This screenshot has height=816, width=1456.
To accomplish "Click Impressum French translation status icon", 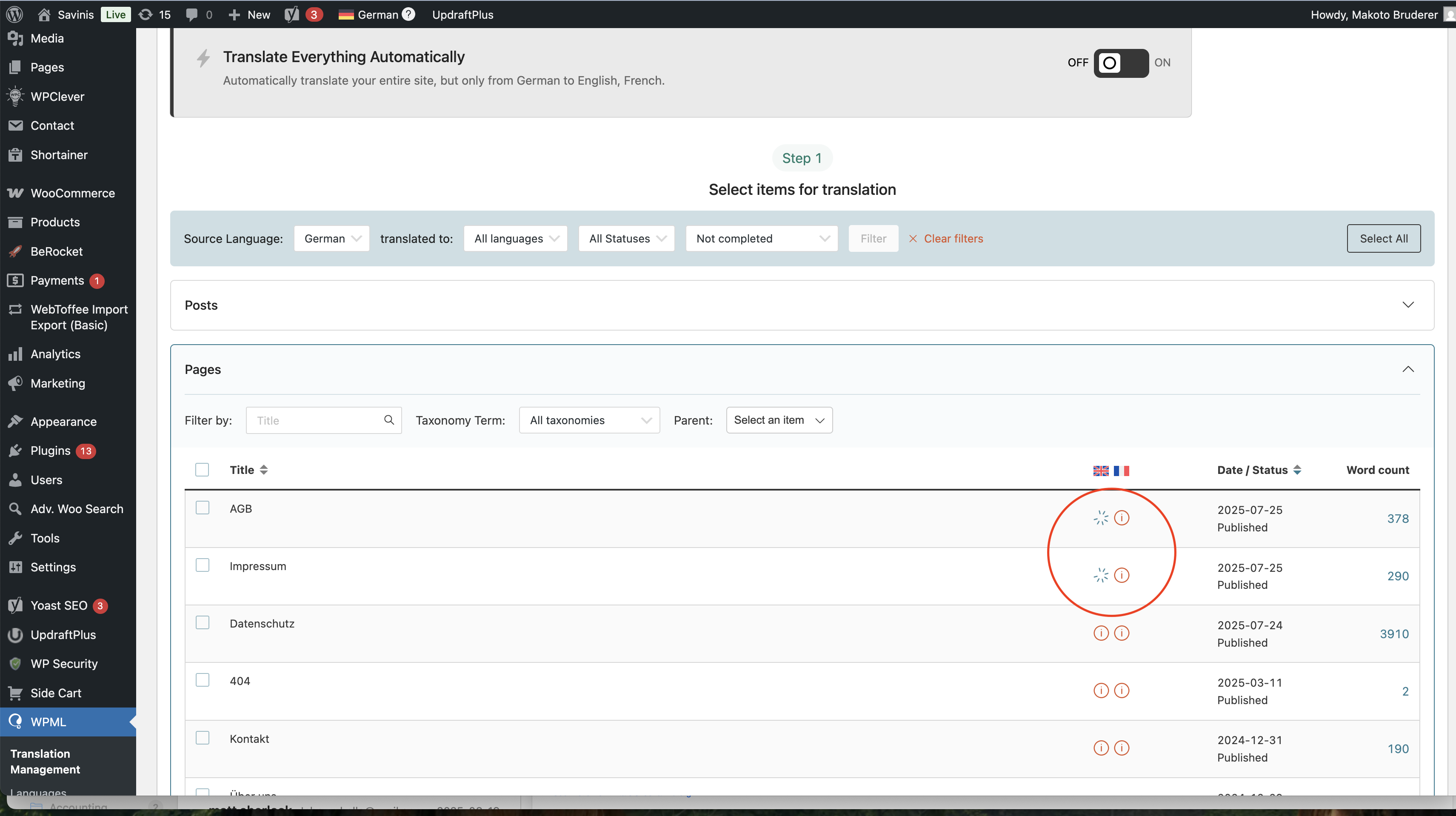I will (1122, 575).
